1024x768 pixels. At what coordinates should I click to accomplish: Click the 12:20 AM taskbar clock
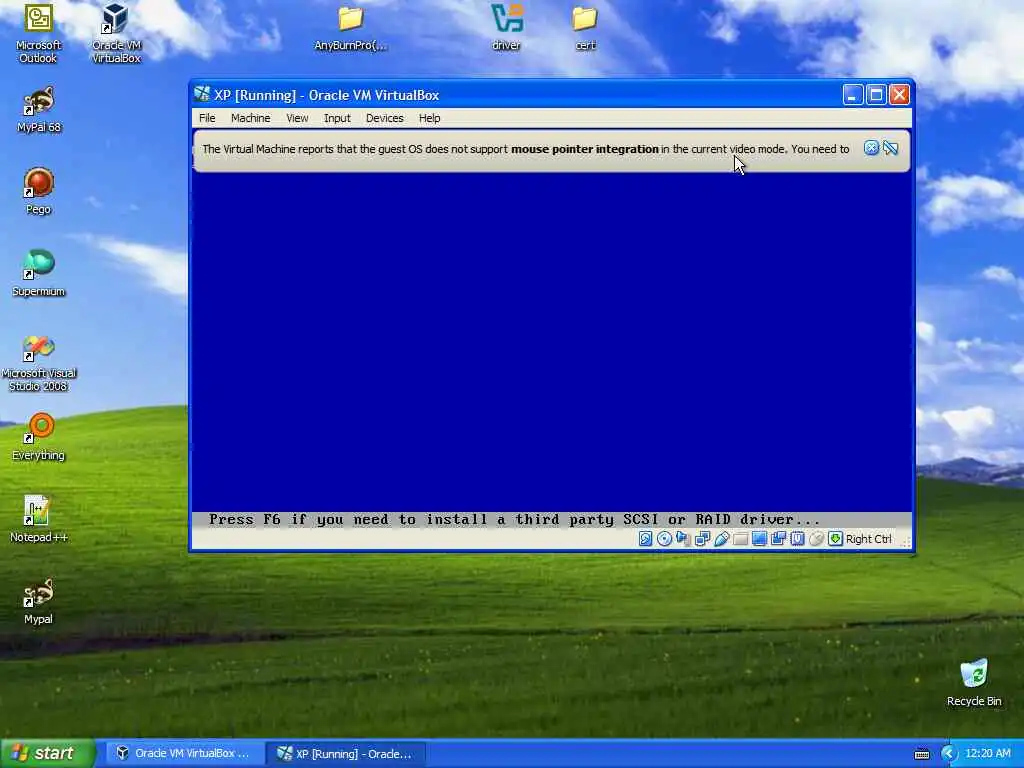pyautogui.click(x=988, y=754)
